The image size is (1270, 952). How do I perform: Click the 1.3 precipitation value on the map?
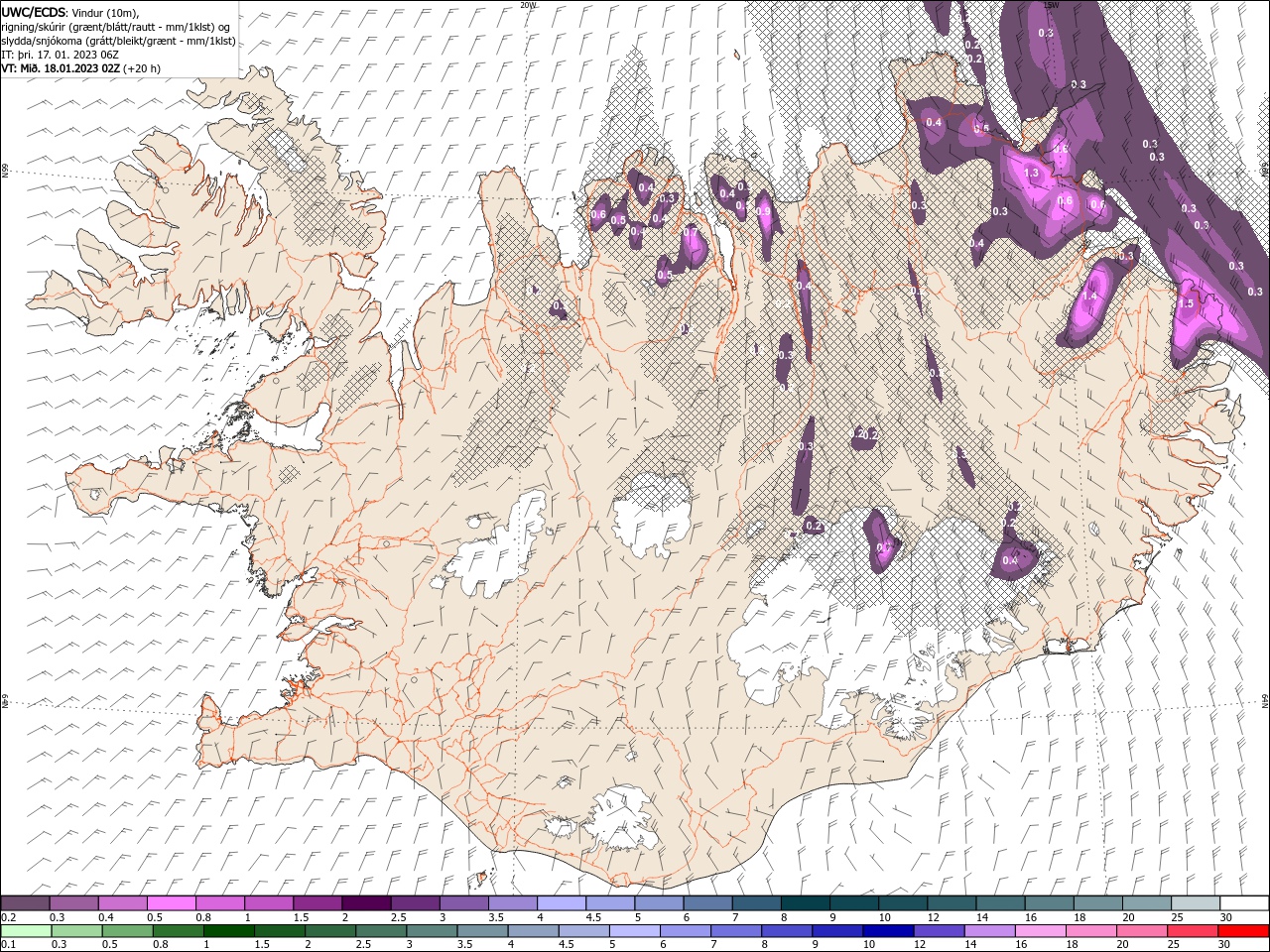pyautogui.click(x=1031, y=173)
